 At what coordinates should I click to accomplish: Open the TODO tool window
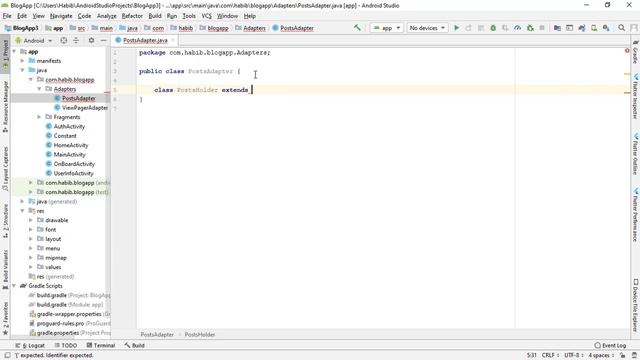tap(66, 345)
